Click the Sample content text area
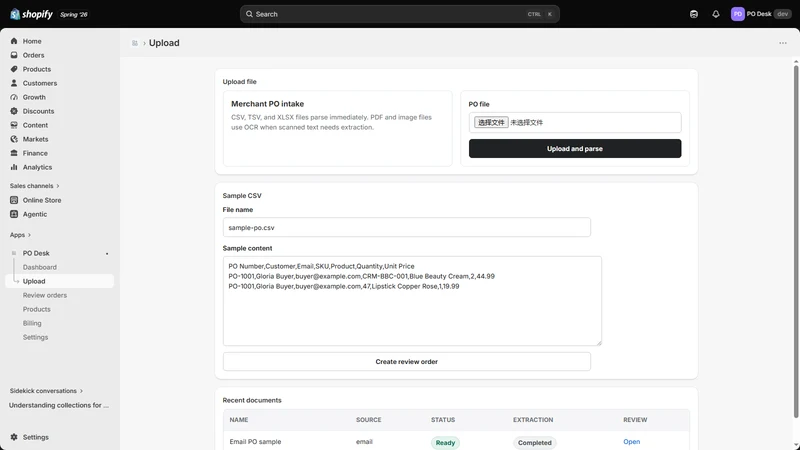The image size is (800, 450). [412, 301]
